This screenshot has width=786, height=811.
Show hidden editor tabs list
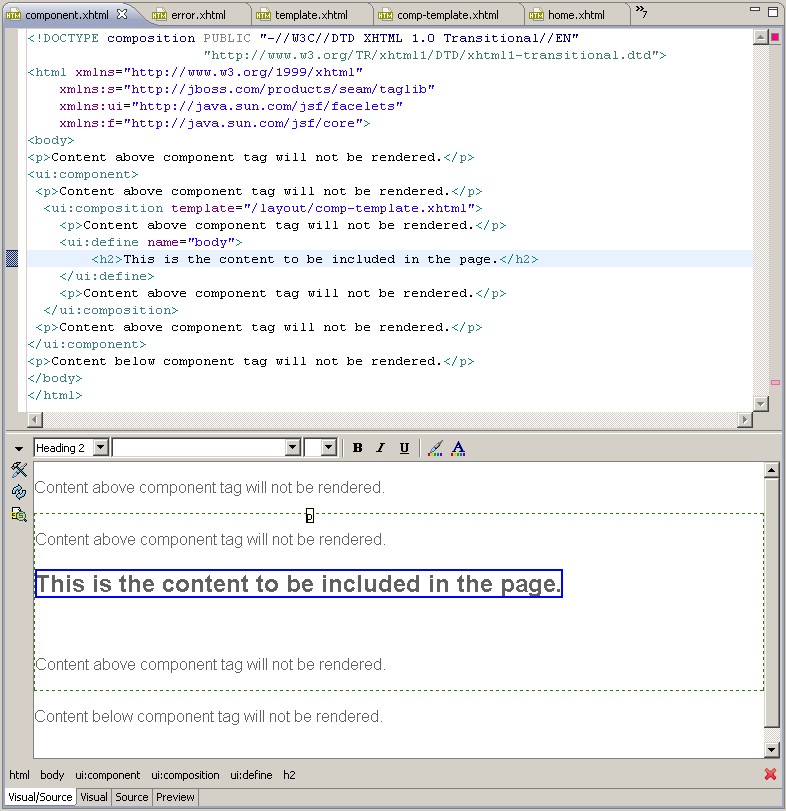point(641,11)
